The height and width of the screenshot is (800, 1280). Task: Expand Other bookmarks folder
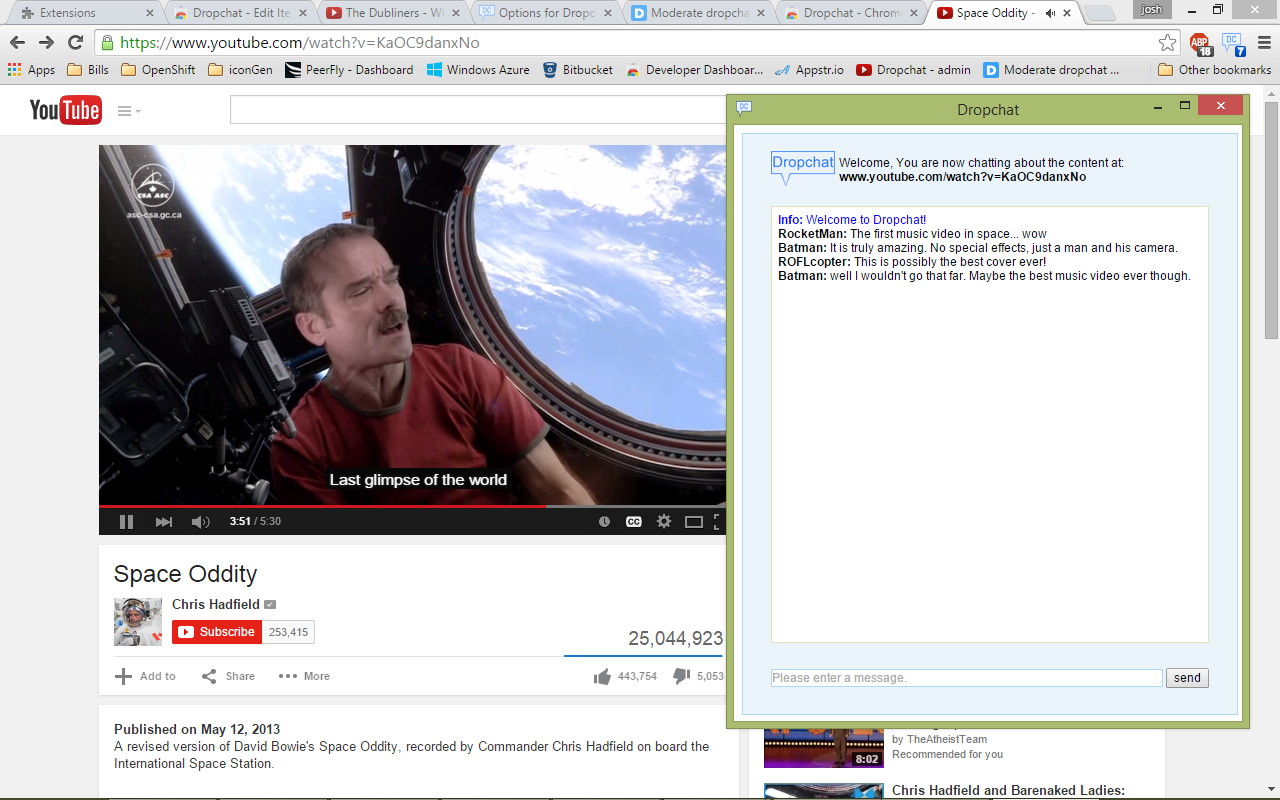click(x=1214, y=70)
